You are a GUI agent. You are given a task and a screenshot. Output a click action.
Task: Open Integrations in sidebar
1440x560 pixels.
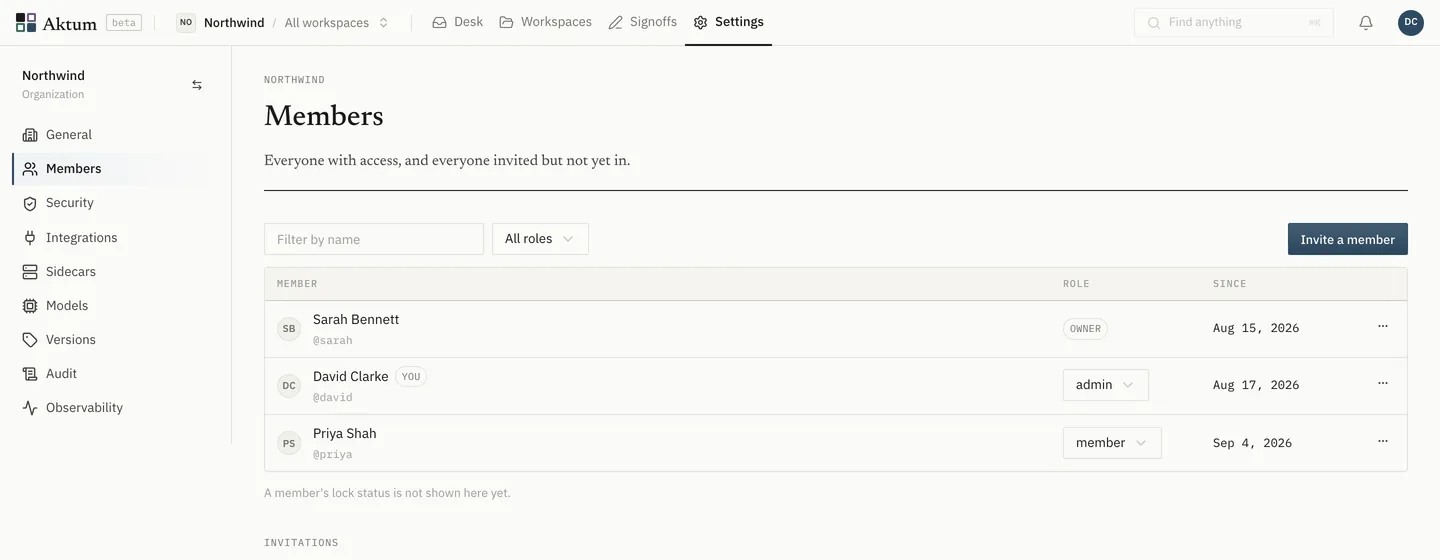(112, 238)
